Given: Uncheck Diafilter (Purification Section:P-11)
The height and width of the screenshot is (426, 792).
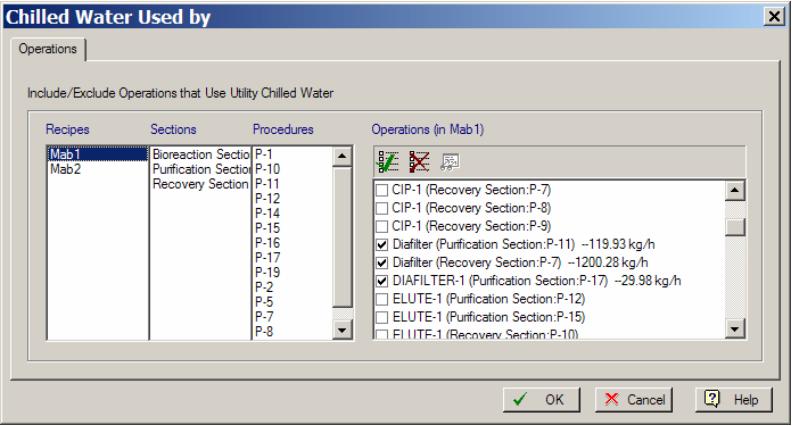Looking at the screenshot, I should [380, 244].
